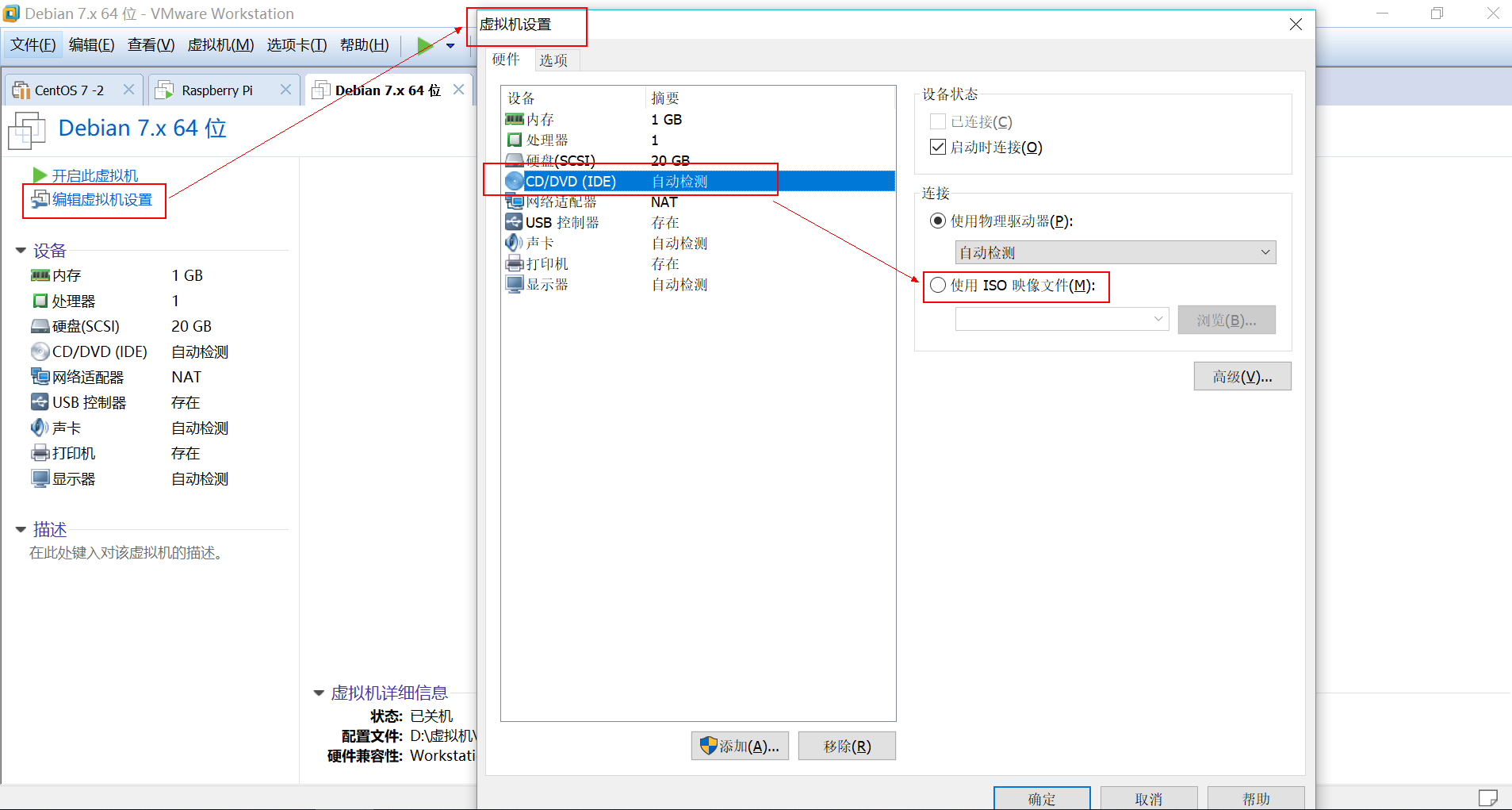Image resolution: width=1512 pixels, height=810 pixels.
Task: Click 硬盘(SCSI) disk icon in main window list
Action: click(40, 326)
